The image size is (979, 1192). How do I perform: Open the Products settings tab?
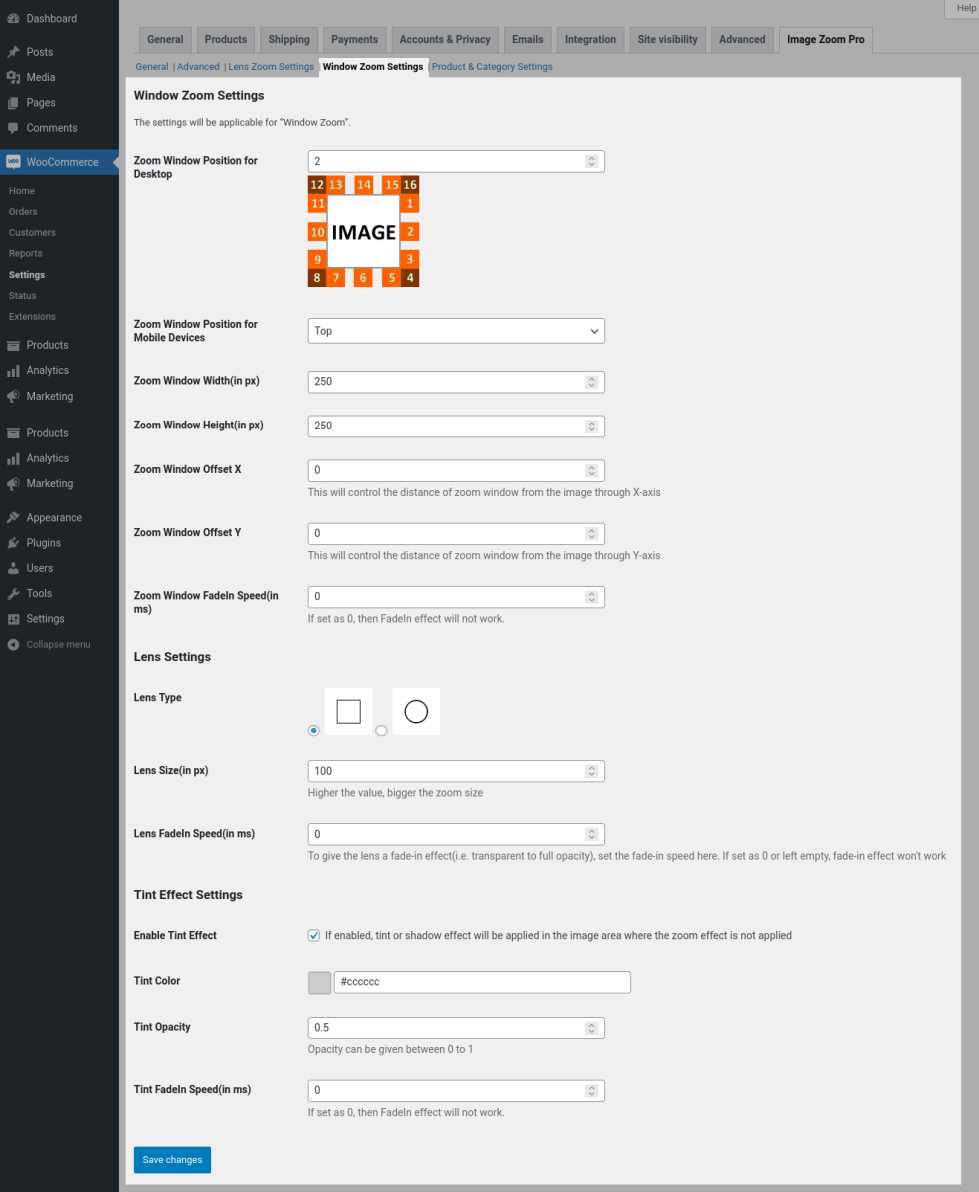pos(226,40)
